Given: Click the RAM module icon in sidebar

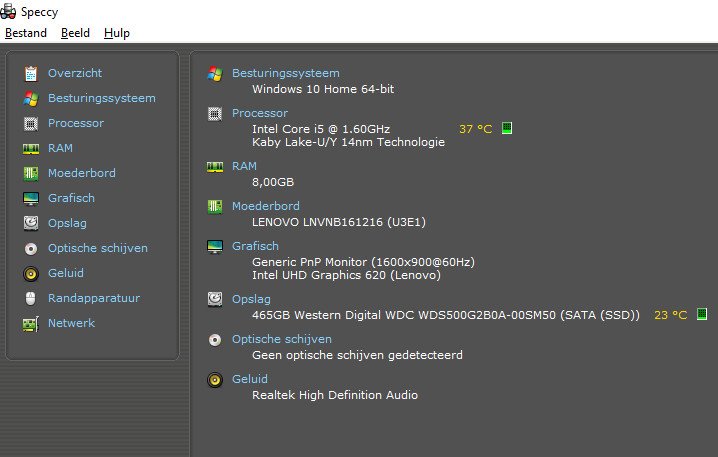Looking at the screenshot, I should pos(31,148).
